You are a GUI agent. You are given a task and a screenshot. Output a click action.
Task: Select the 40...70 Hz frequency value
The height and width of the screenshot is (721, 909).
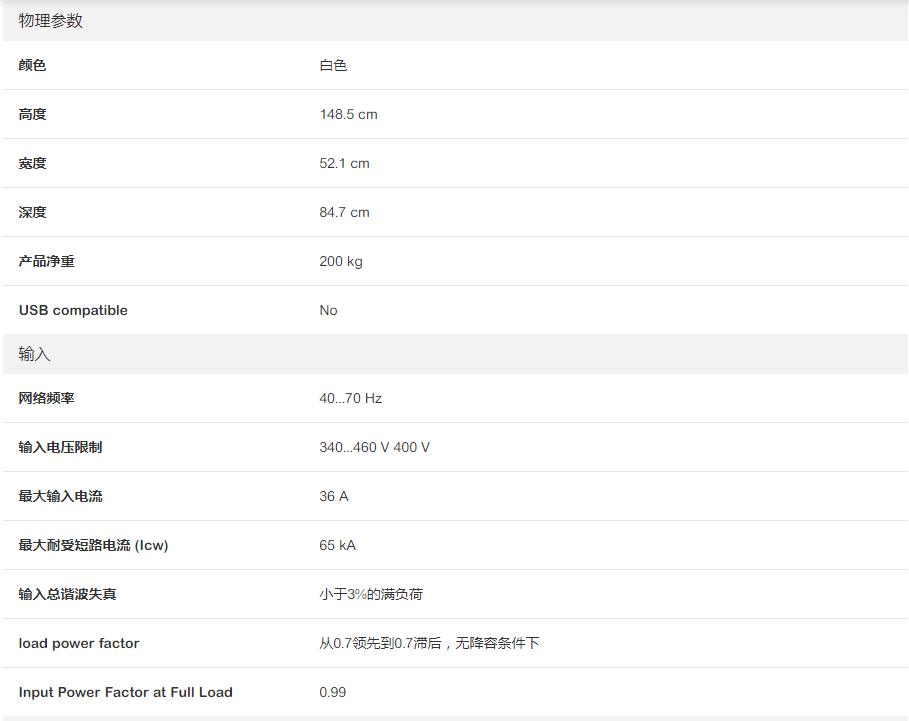[x=350, y=398]
